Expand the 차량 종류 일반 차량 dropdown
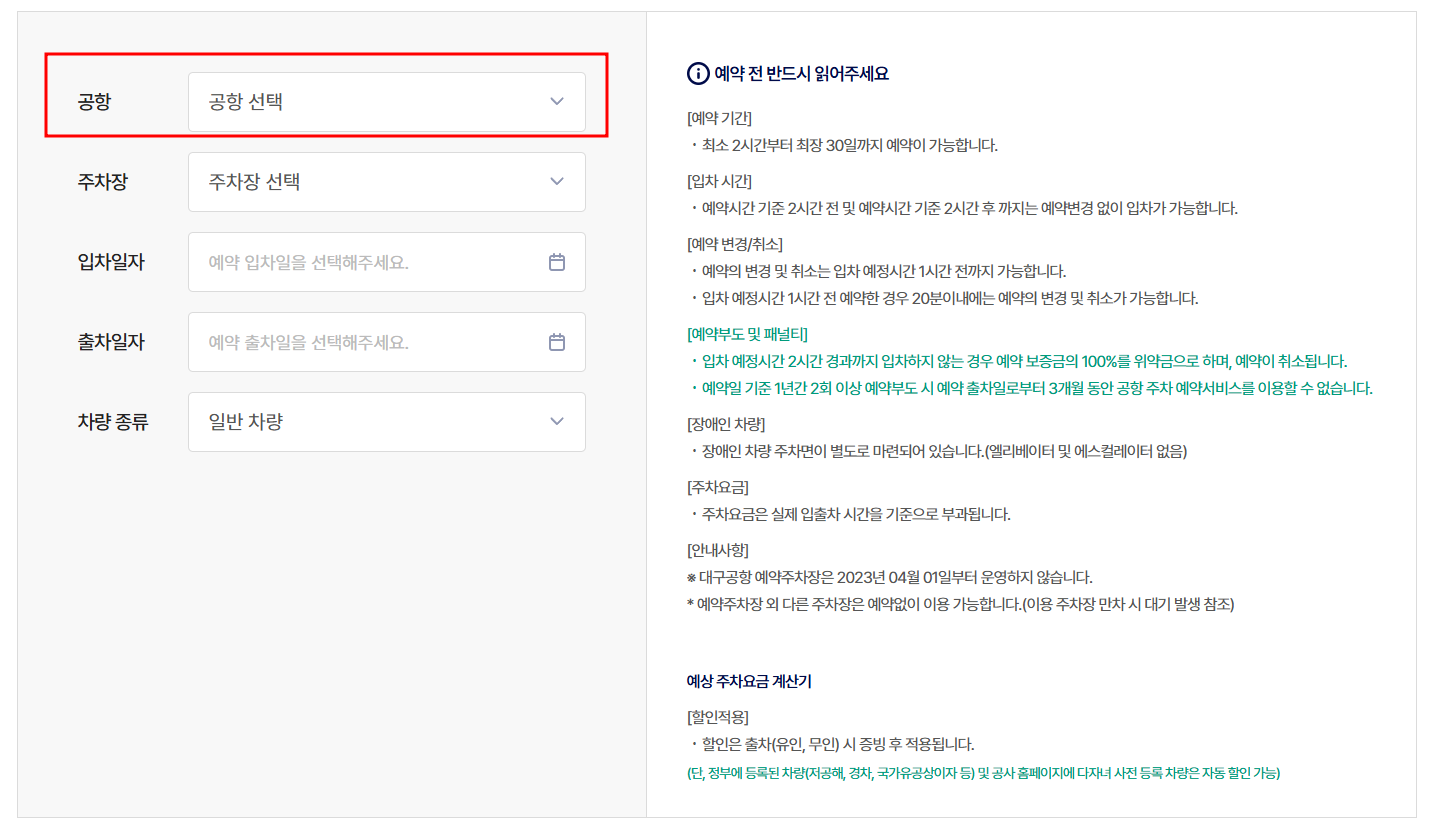The image size is (1429, 833). [370, 422]
